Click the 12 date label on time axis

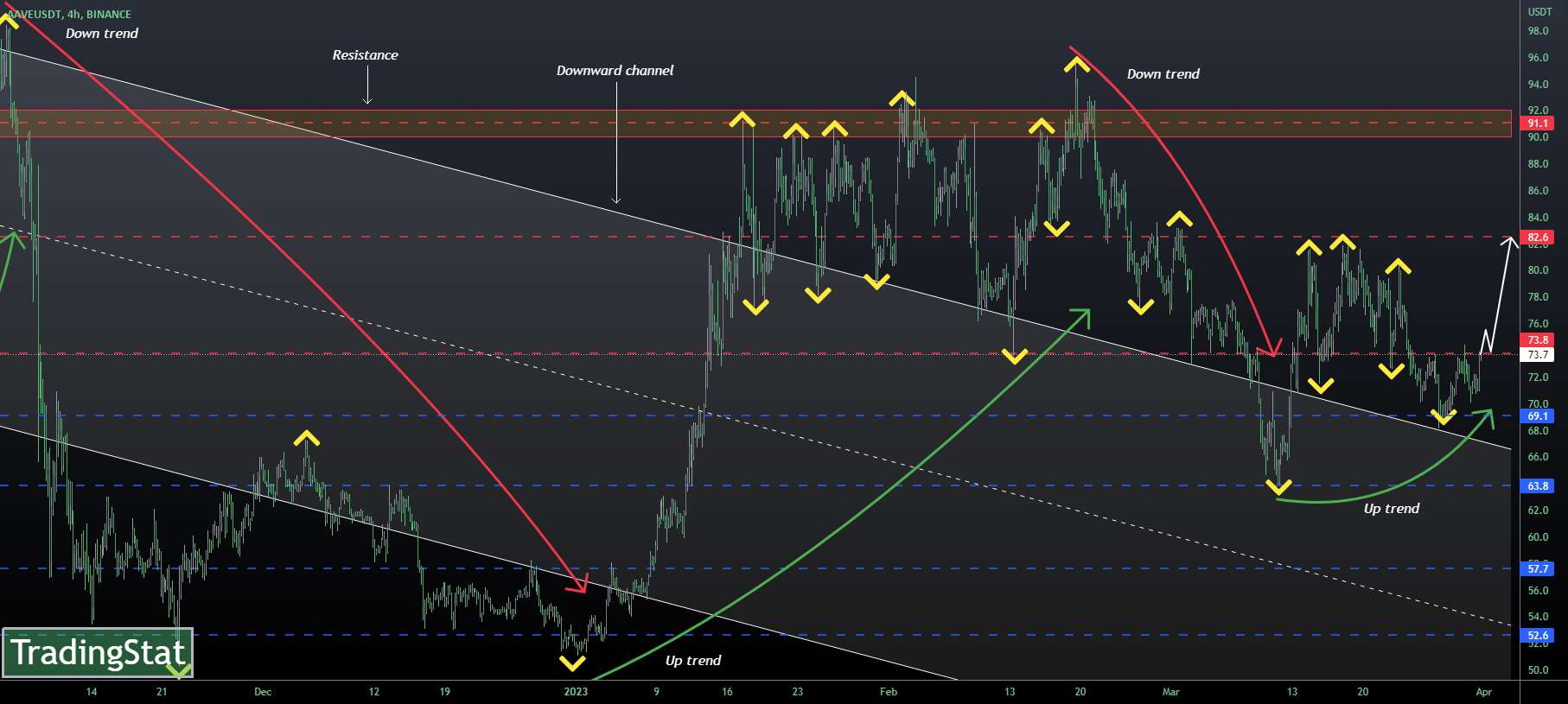pyautogui.click(x=374, y=692)
